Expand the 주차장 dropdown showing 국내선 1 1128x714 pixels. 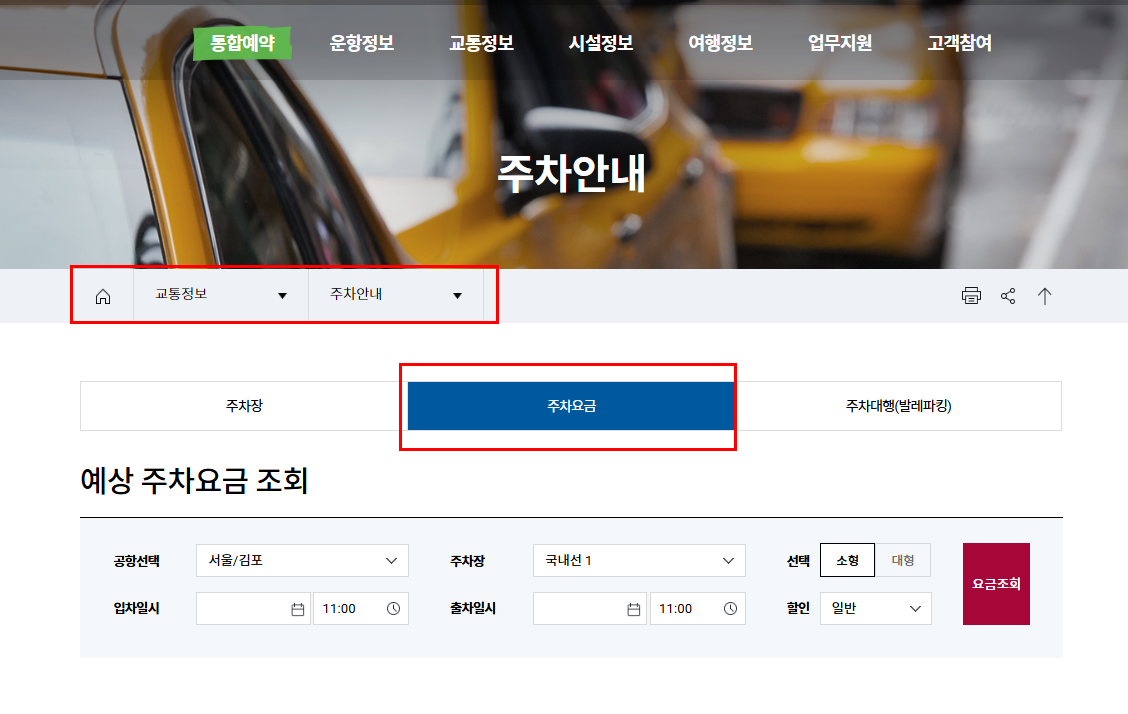tap(638, 560)
